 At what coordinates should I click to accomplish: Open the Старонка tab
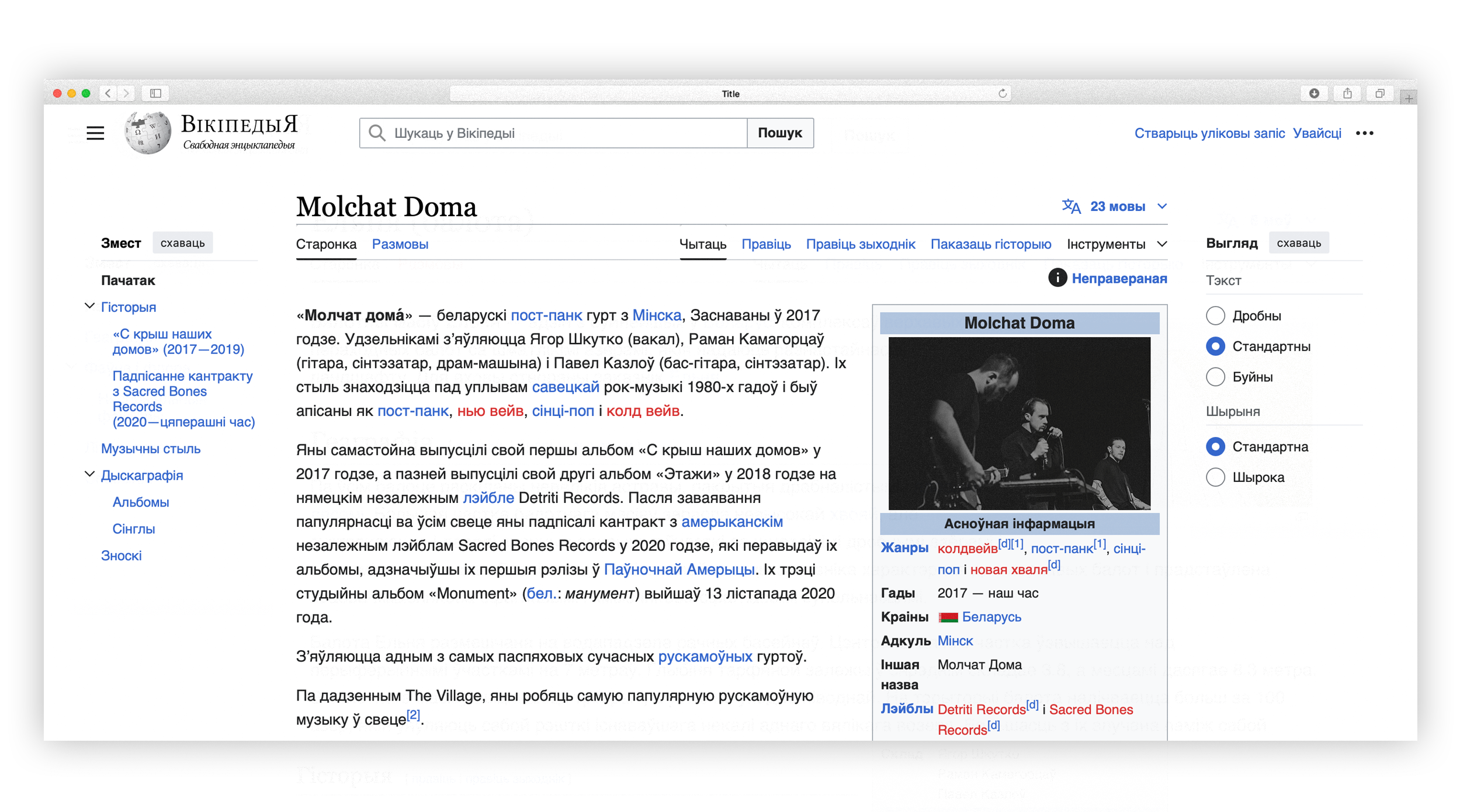pyautogui.click(x=326, y=244)
